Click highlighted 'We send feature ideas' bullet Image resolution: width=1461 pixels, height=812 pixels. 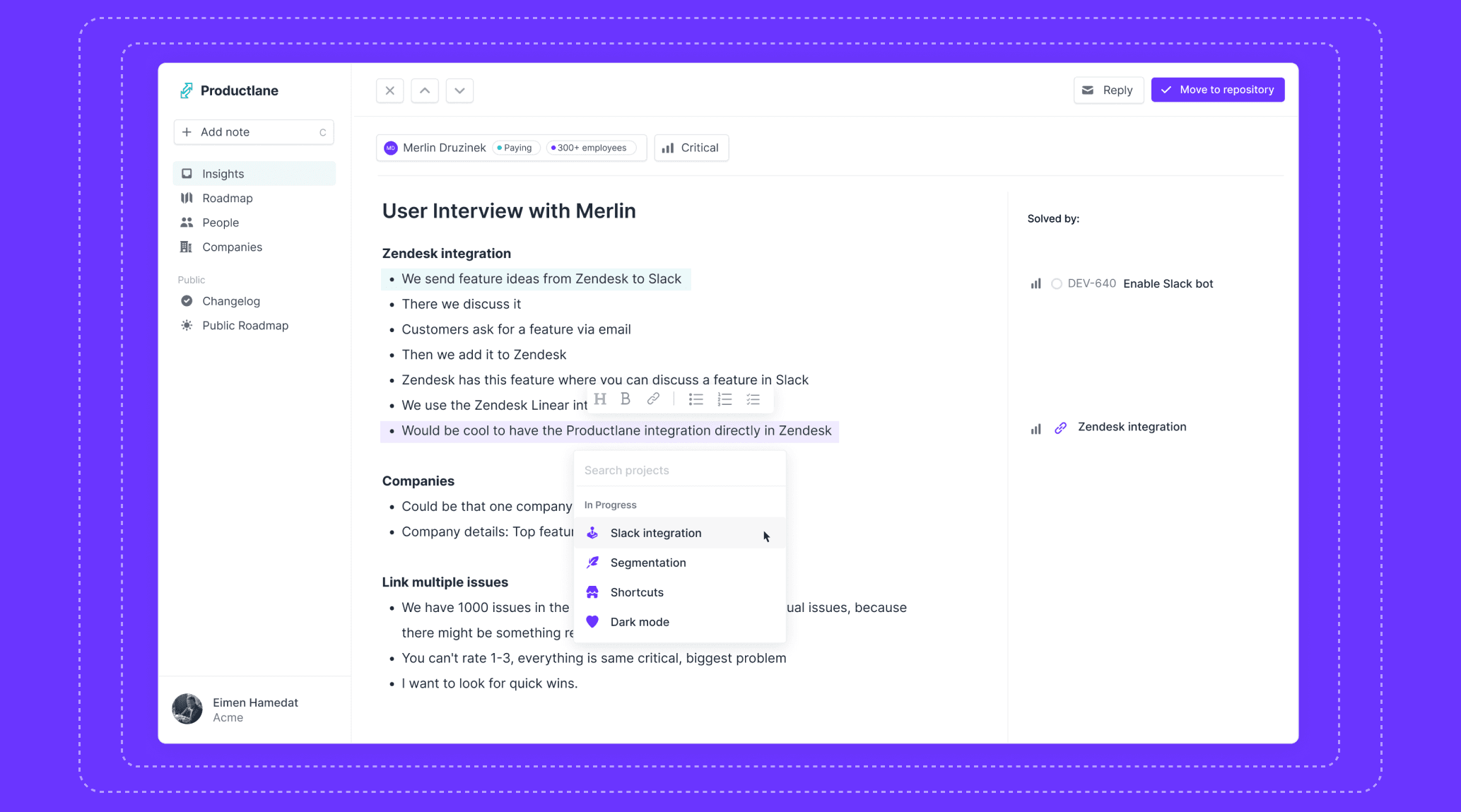click(536, 279)
